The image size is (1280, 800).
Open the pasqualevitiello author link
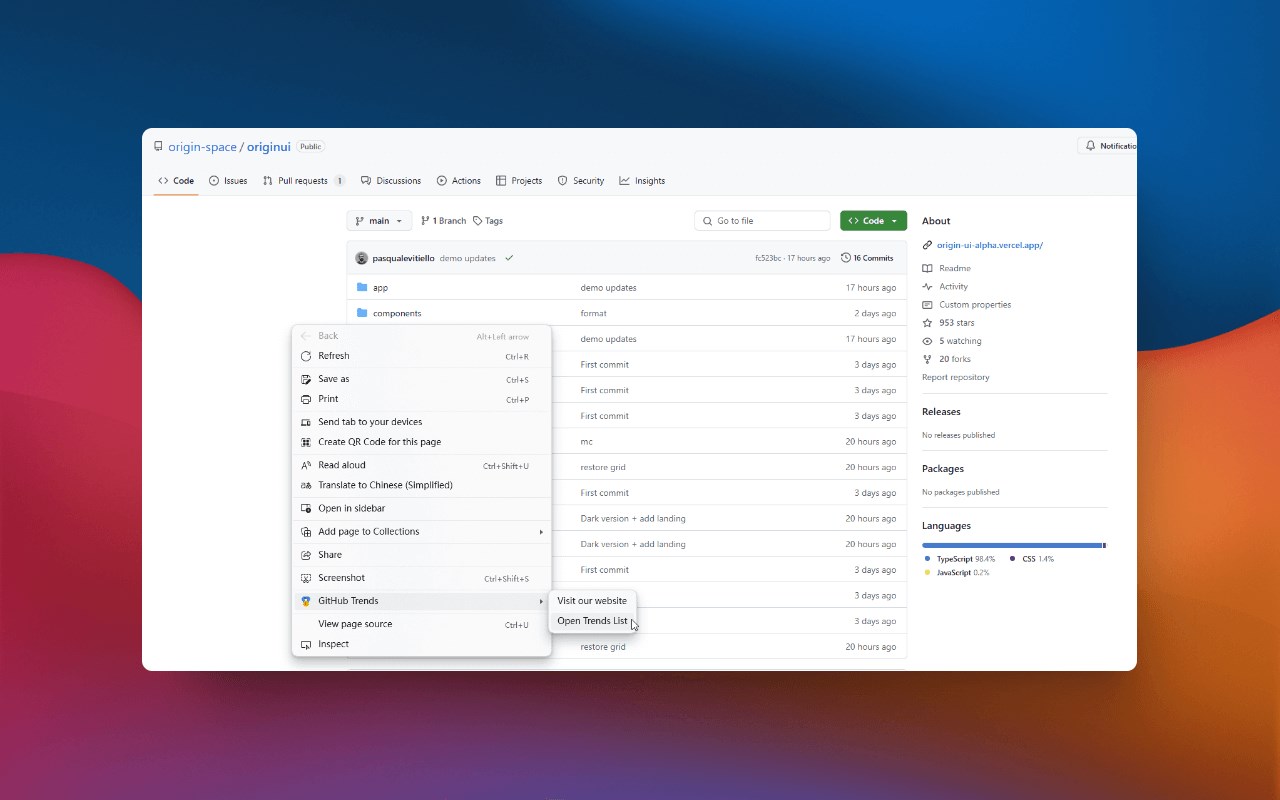tap(403, 258)
